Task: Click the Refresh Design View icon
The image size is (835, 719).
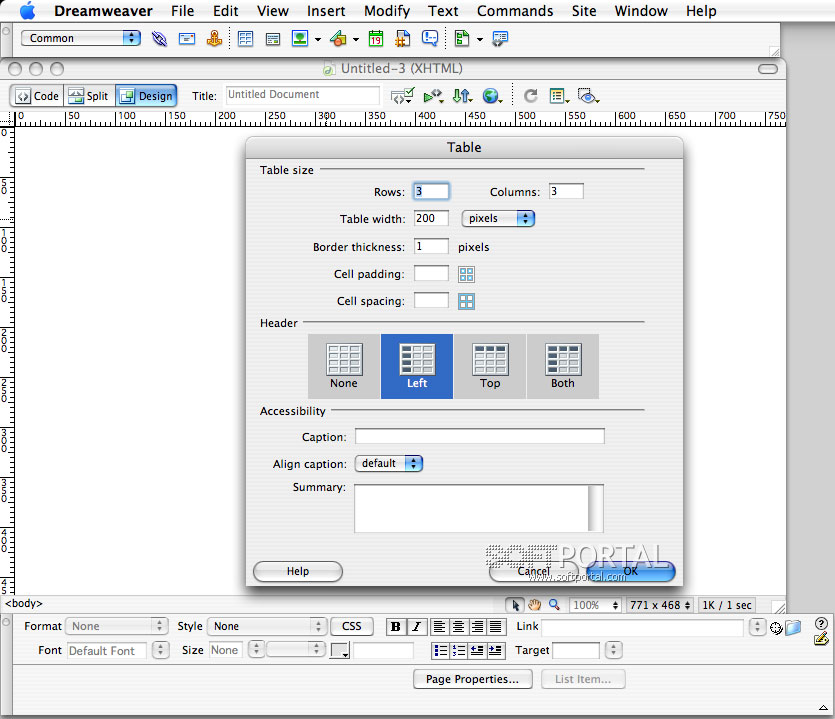Action: pyautogui.click(x=530, y=96)
